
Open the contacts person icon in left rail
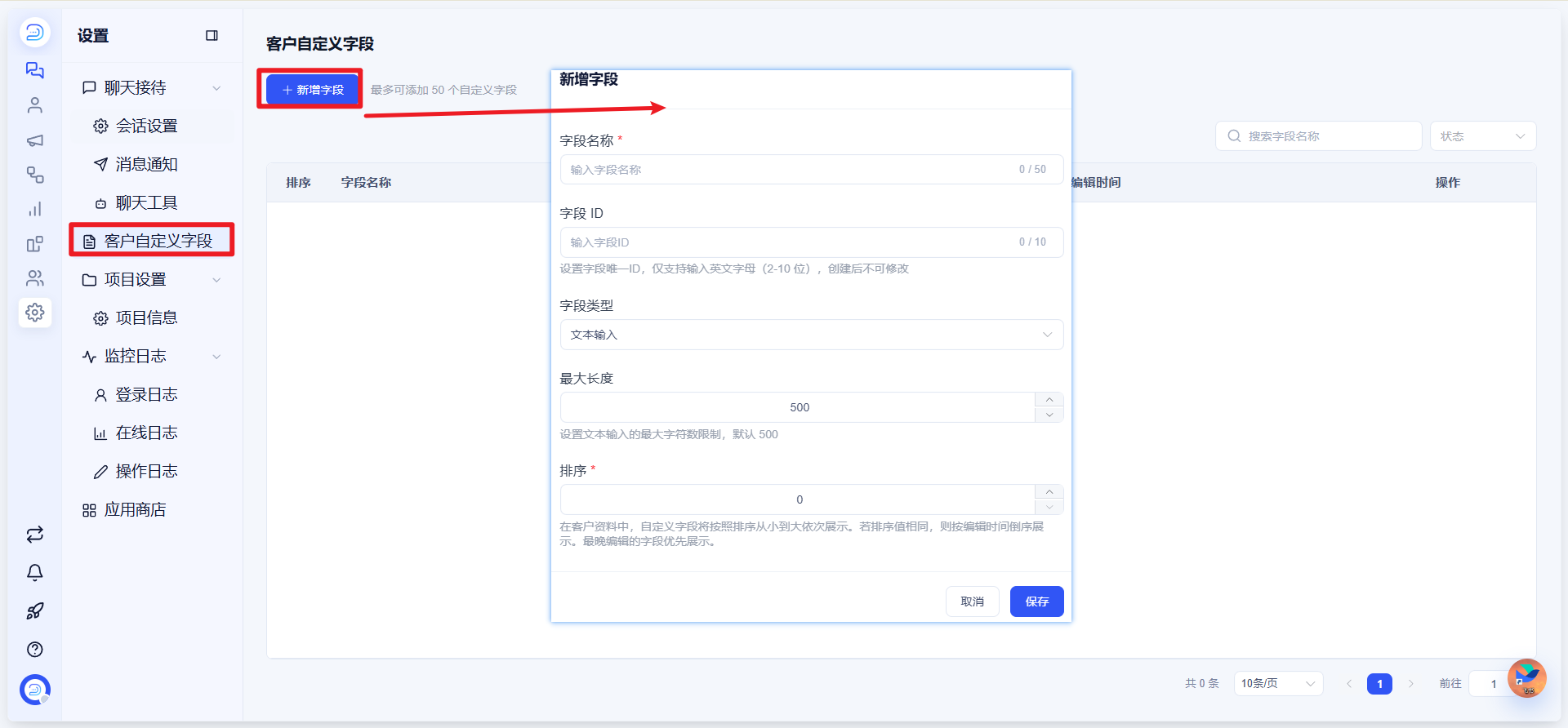[34, 105]
